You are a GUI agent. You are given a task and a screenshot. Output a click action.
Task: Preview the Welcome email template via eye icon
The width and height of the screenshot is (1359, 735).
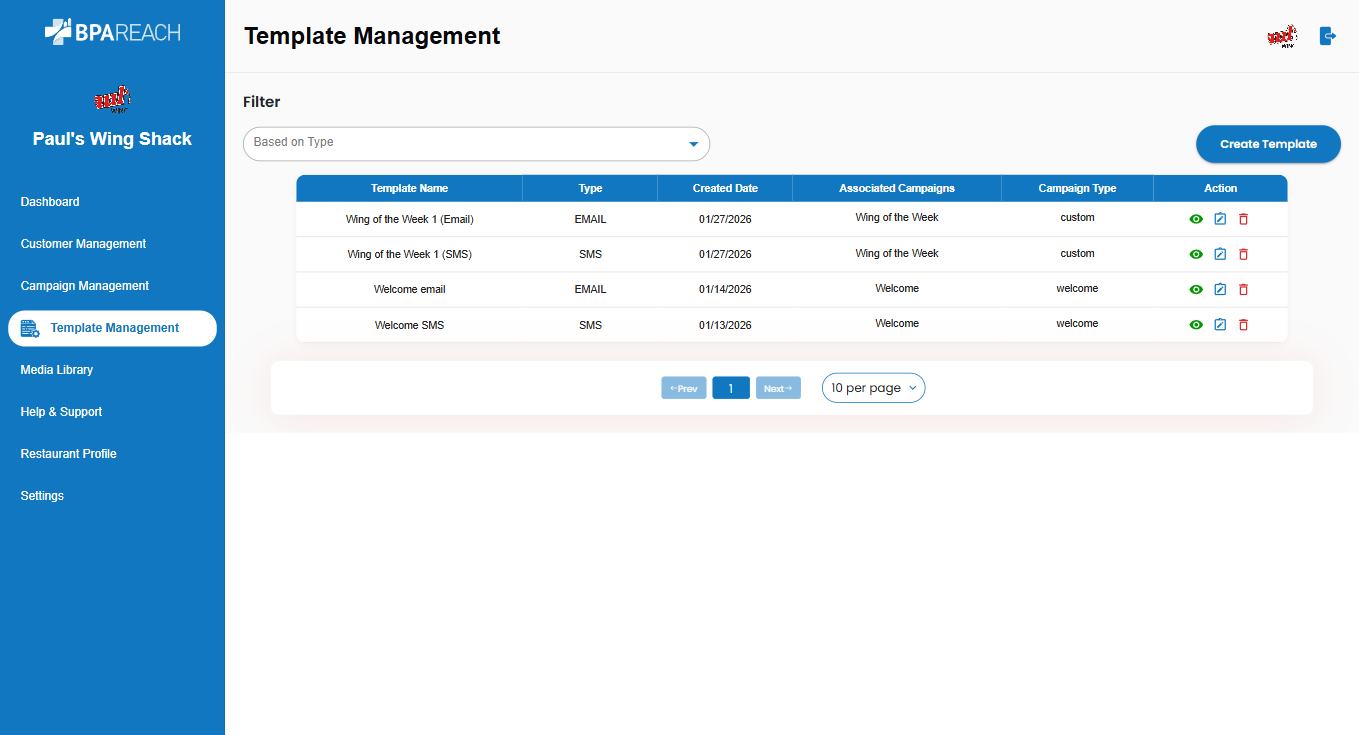tap(1196, 289)
